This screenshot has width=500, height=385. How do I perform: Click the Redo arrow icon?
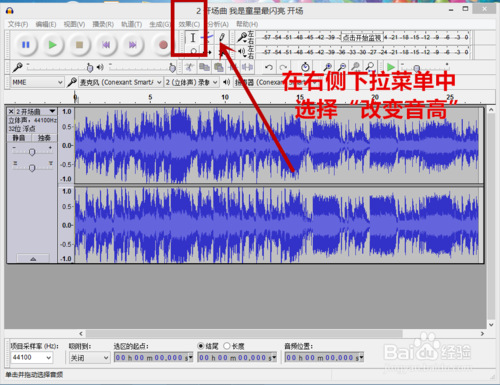coord(283,67)
